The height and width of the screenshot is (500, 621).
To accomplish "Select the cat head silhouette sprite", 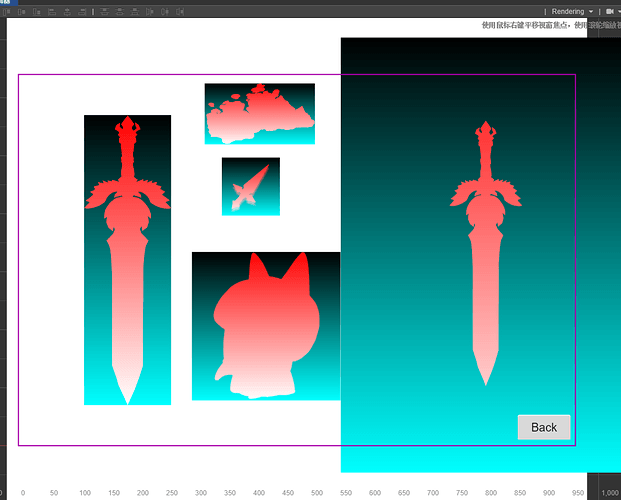I will tap(266, 326).
